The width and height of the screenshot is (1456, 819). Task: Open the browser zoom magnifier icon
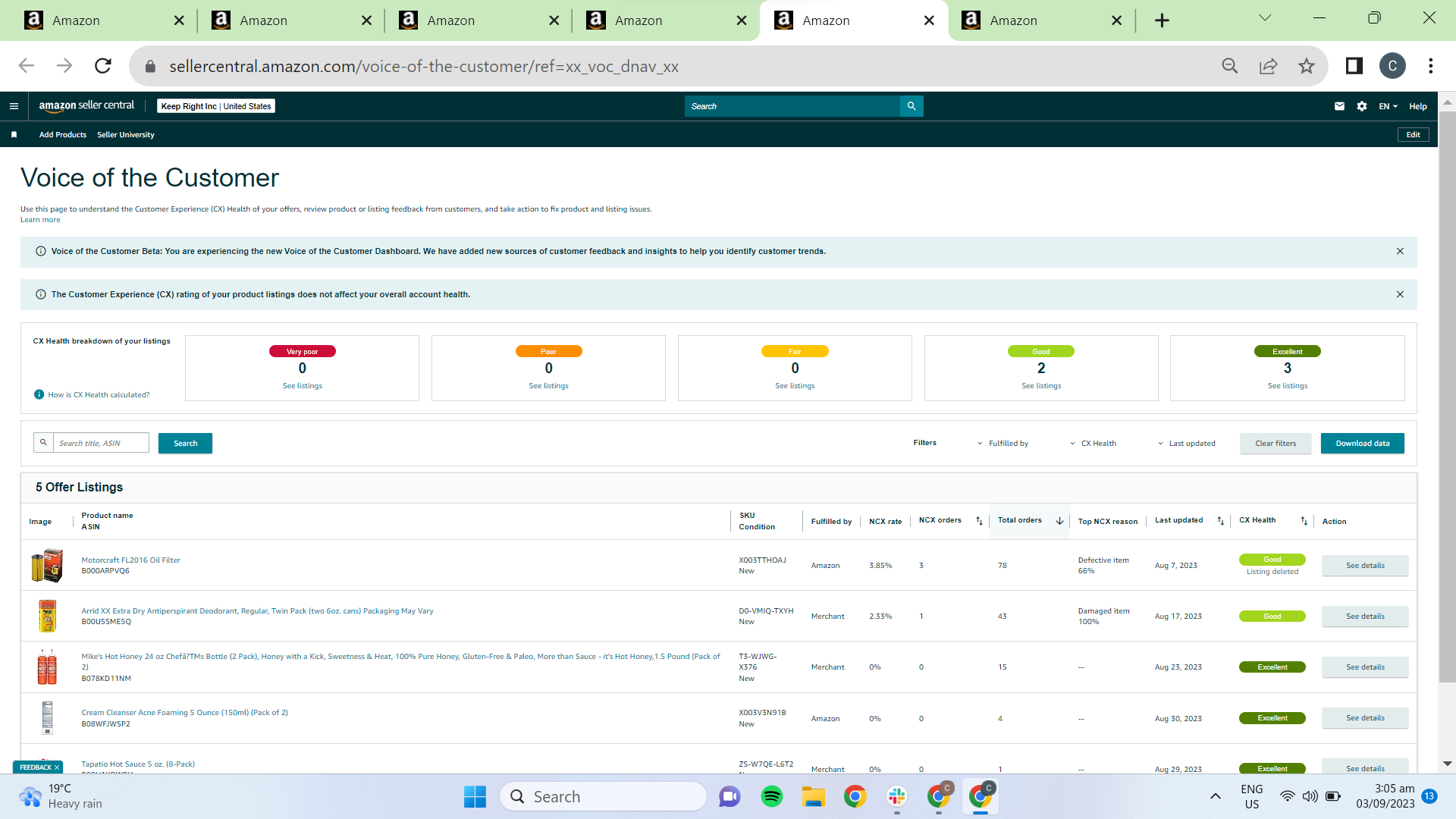point(1230,66)
